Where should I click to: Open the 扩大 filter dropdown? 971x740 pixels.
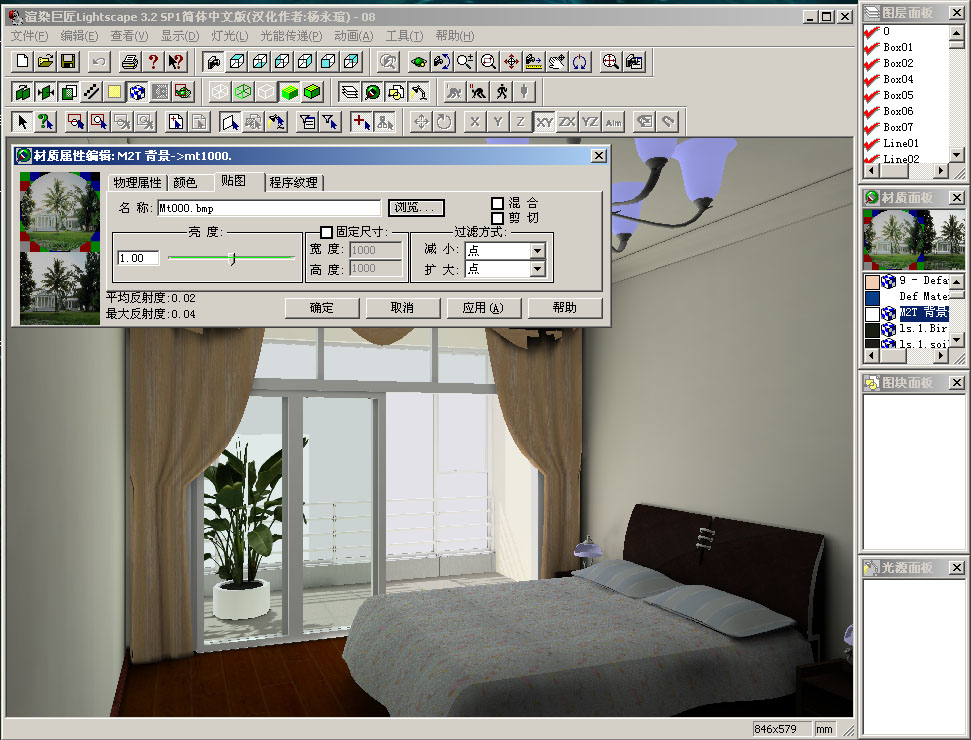(x=538, y=269)
